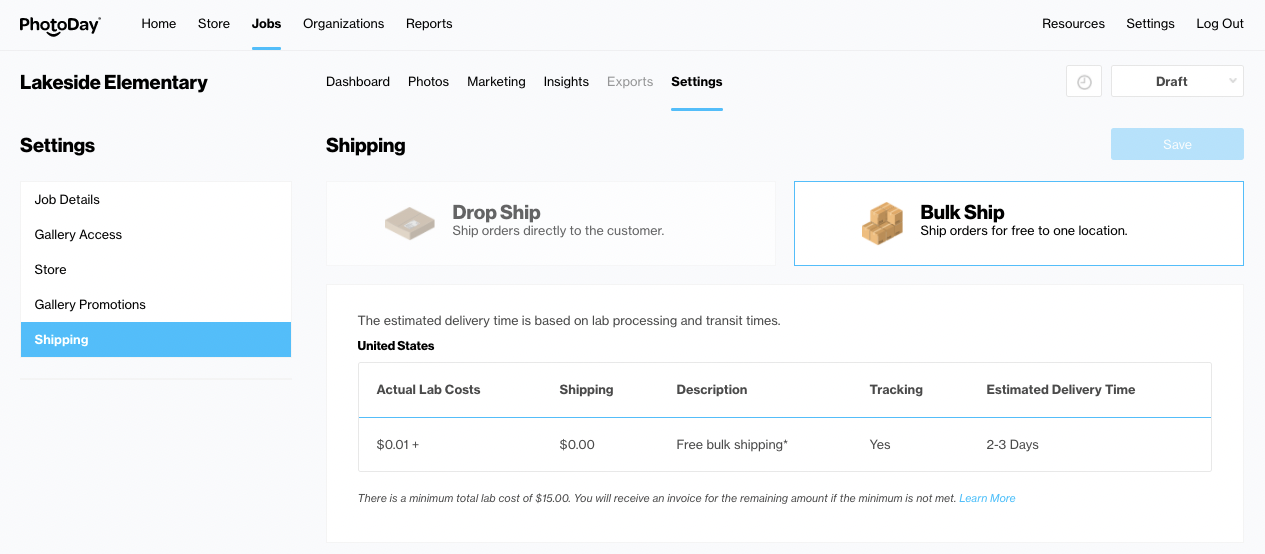Open the Resources menu
The height and width of the screenshot is (554, 1265).
coord(1073,24)
